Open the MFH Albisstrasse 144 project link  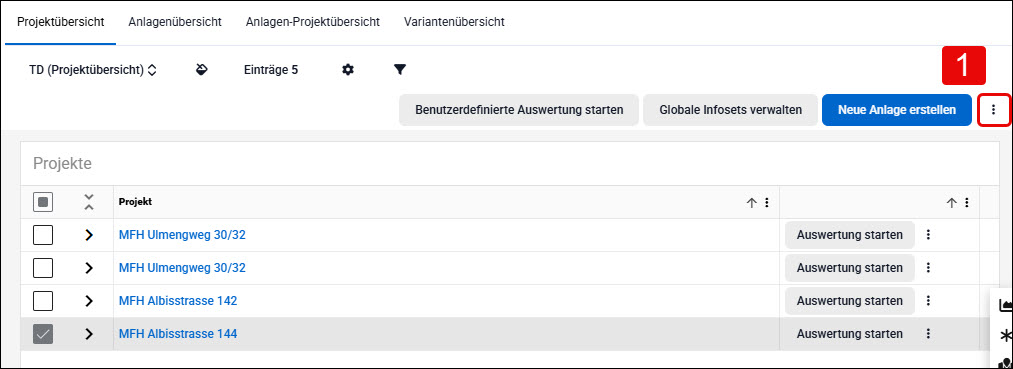pos(178,334)
